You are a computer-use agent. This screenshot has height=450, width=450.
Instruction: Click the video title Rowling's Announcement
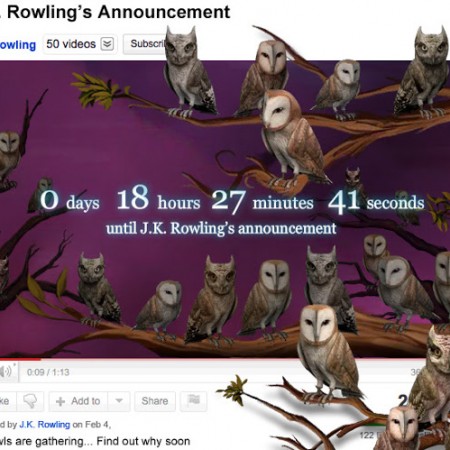[x=117, y=12]
